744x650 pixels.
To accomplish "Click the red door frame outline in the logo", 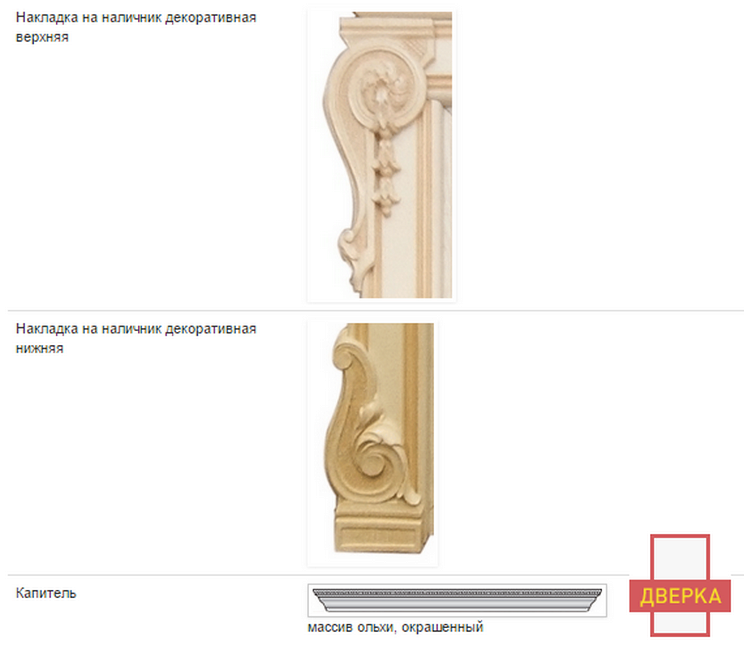I will (680, 585).
